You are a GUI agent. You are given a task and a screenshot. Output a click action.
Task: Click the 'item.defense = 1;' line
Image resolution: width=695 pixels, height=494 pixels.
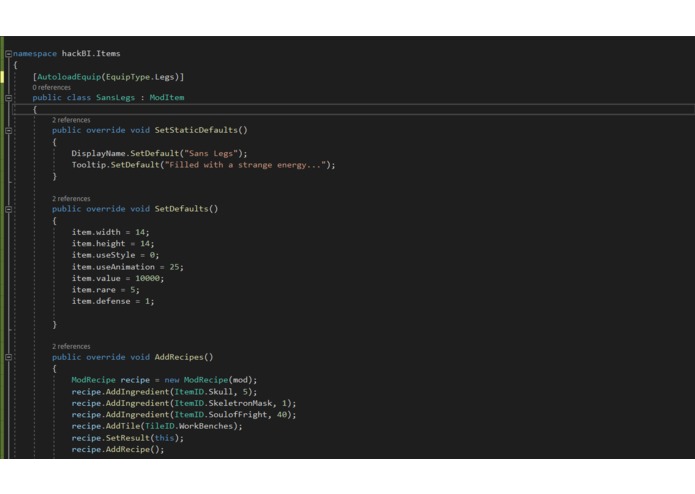(x=113, y=302)
